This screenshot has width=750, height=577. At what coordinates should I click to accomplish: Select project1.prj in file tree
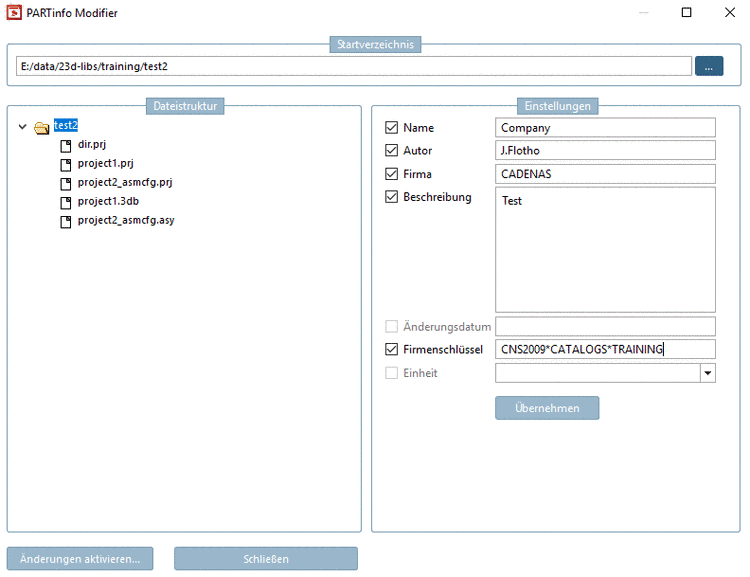coord(106,164)
